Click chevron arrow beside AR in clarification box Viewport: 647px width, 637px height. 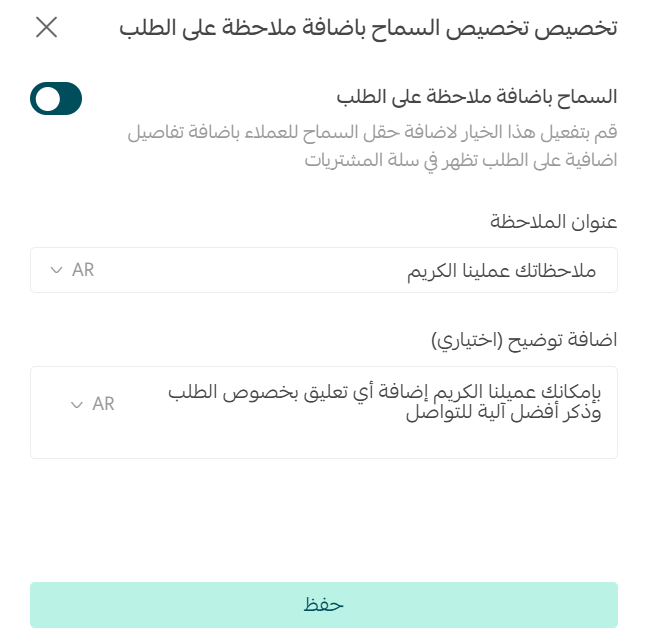tap(77, 405)
